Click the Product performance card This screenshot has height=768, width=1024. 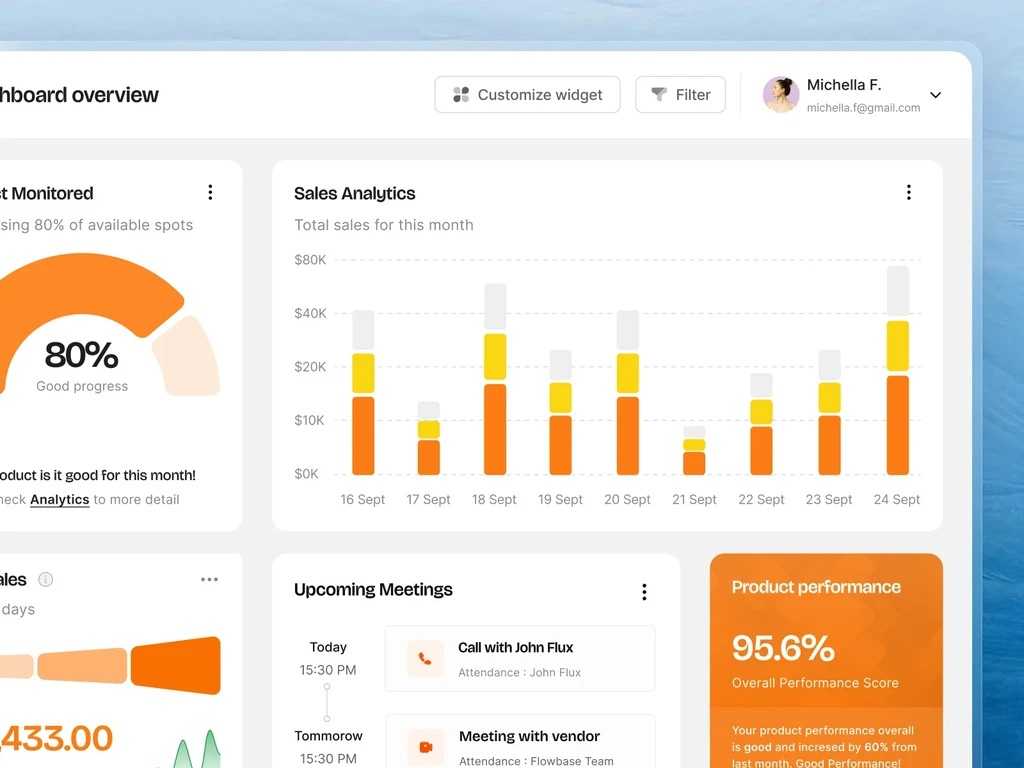826,661
